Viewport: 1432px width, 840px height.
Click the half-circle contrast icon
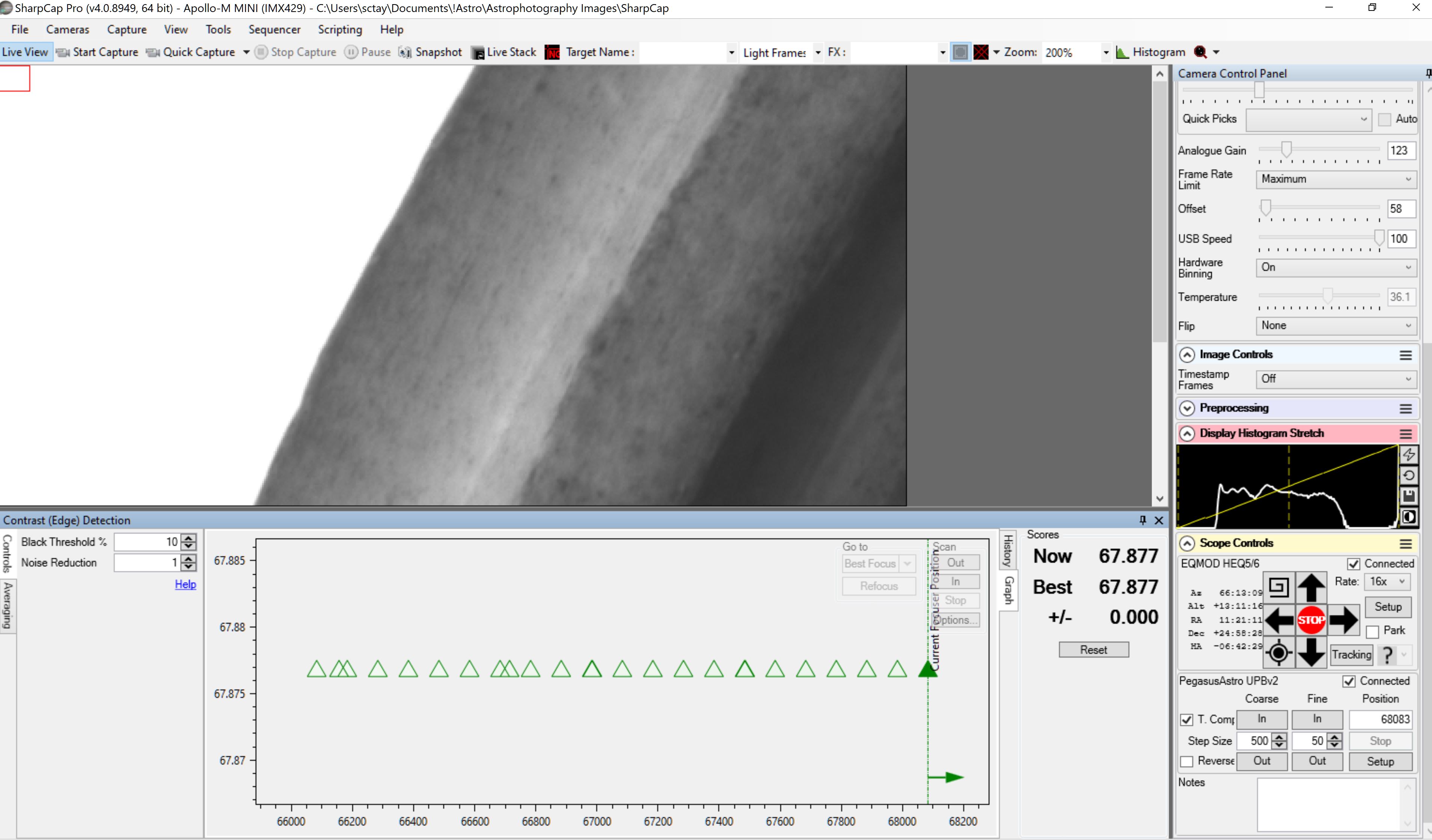1409,517
